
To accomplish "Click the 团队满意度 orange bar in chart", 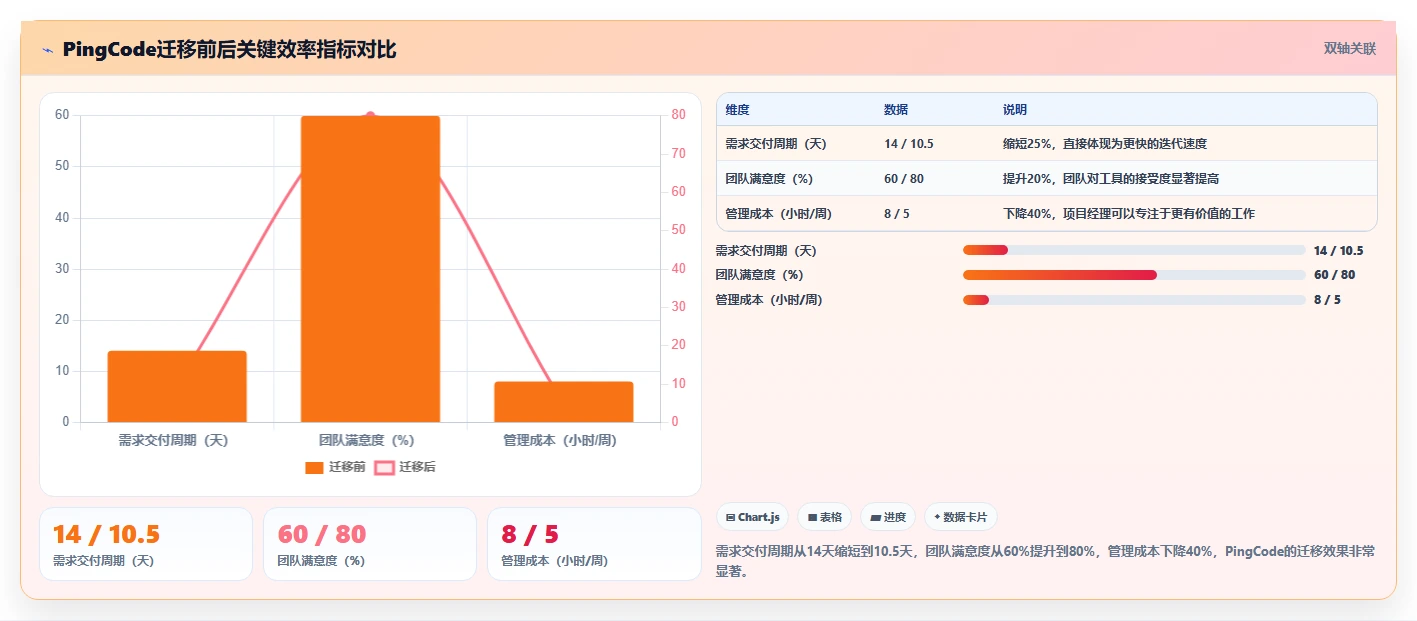I will pos(370,269).
